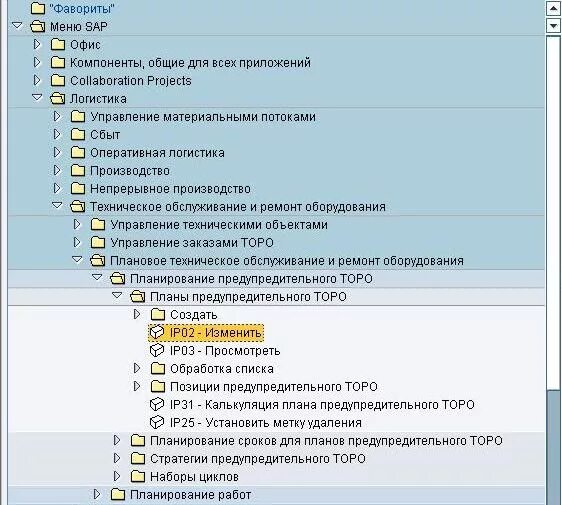Click the transaction cube icon of IP02
Viewport: 562px width, 505px height.
point(157,332)
